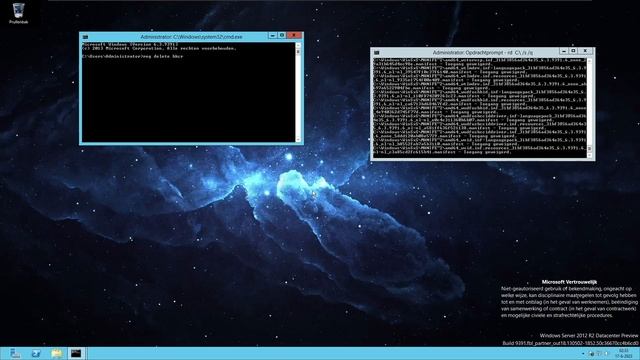Show hidden tray icons with the arrow

click(583, 353)
